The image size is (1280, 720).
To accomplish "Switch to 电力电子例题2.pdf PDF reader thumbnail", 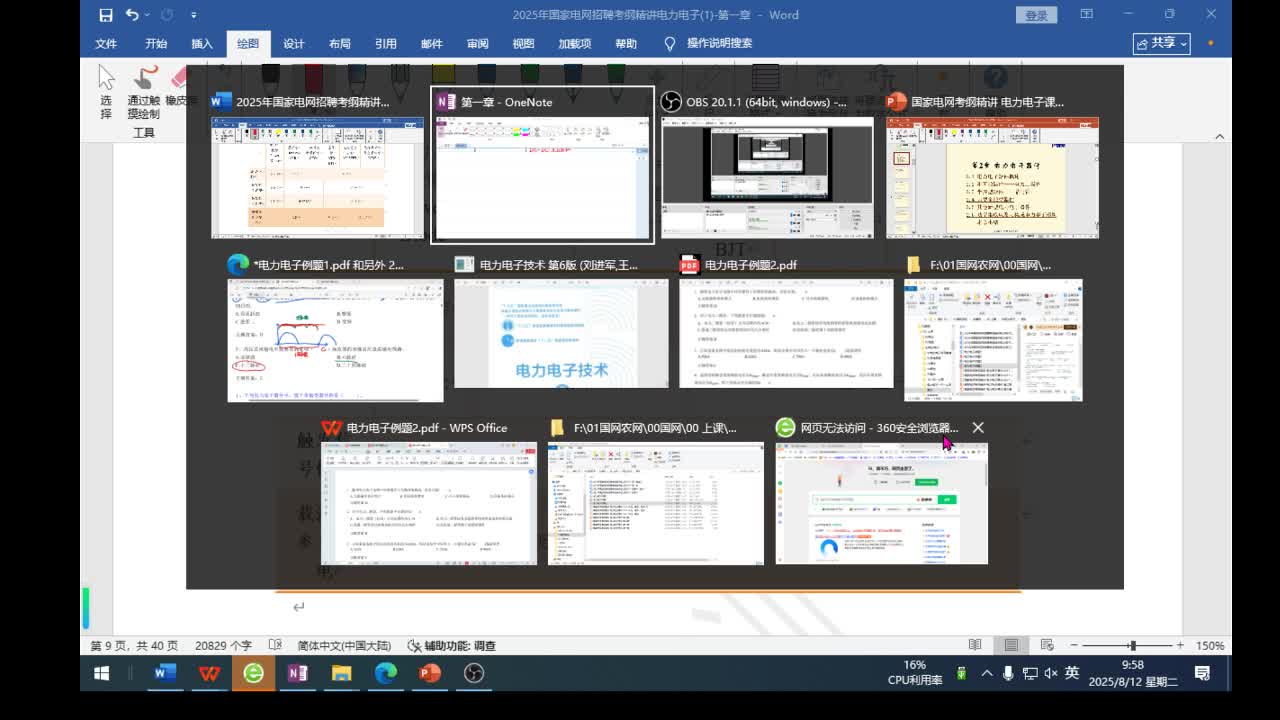I will click(786, 333).
